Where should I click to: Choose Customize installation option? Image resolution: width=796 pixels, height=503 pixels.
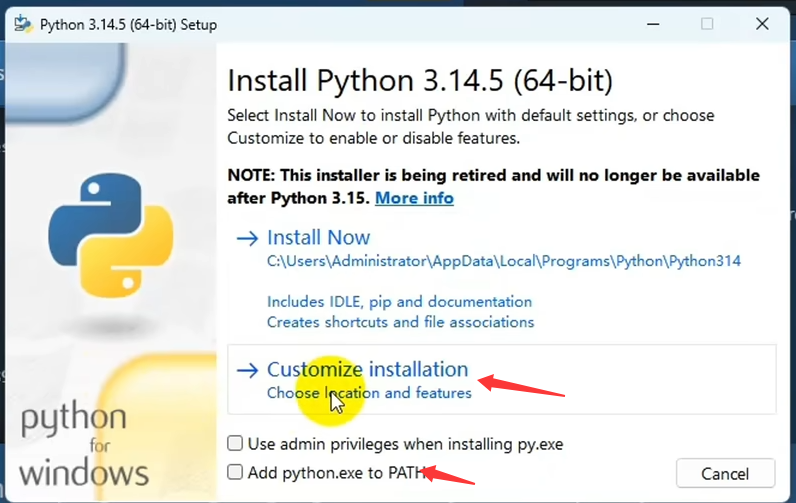tap(368, 370)
